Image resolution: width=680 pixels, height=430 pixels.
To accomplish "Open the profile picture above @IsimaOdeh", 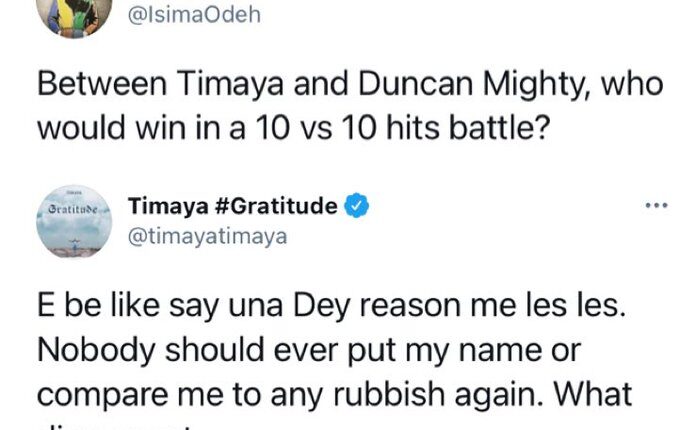I will [x=72, y=15].
